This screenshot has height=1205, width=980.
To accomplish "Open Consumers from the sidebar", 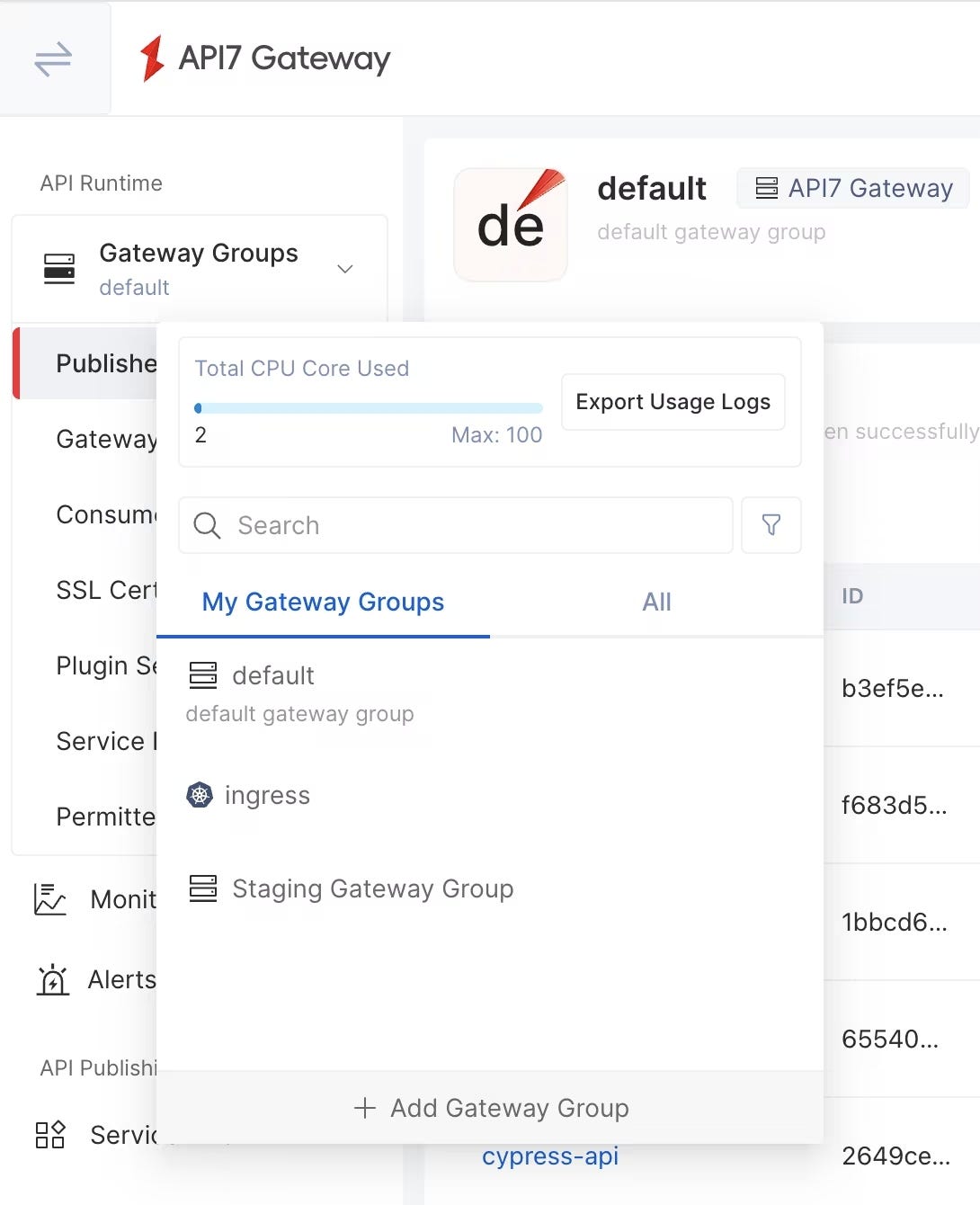I will tap(108, 514).
